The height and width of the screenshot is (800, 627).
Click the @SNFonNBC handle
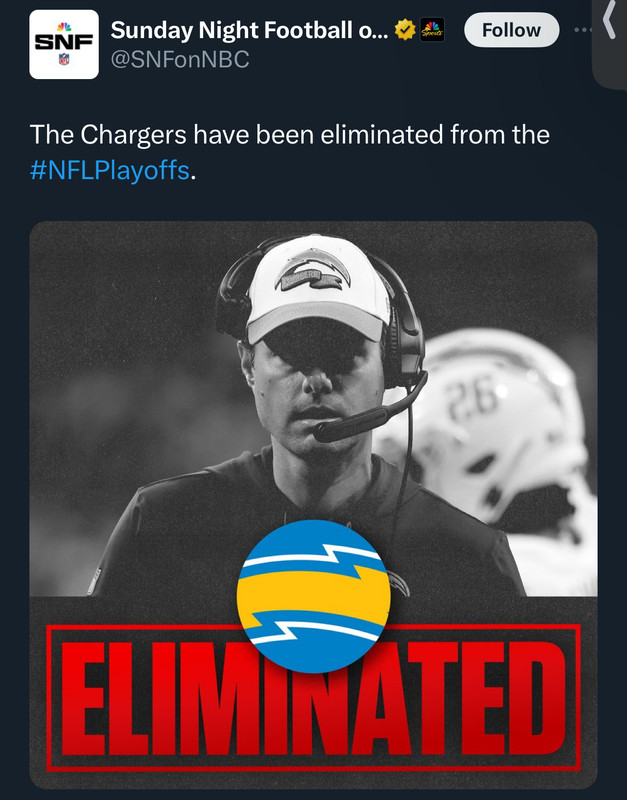coord(179,60)
